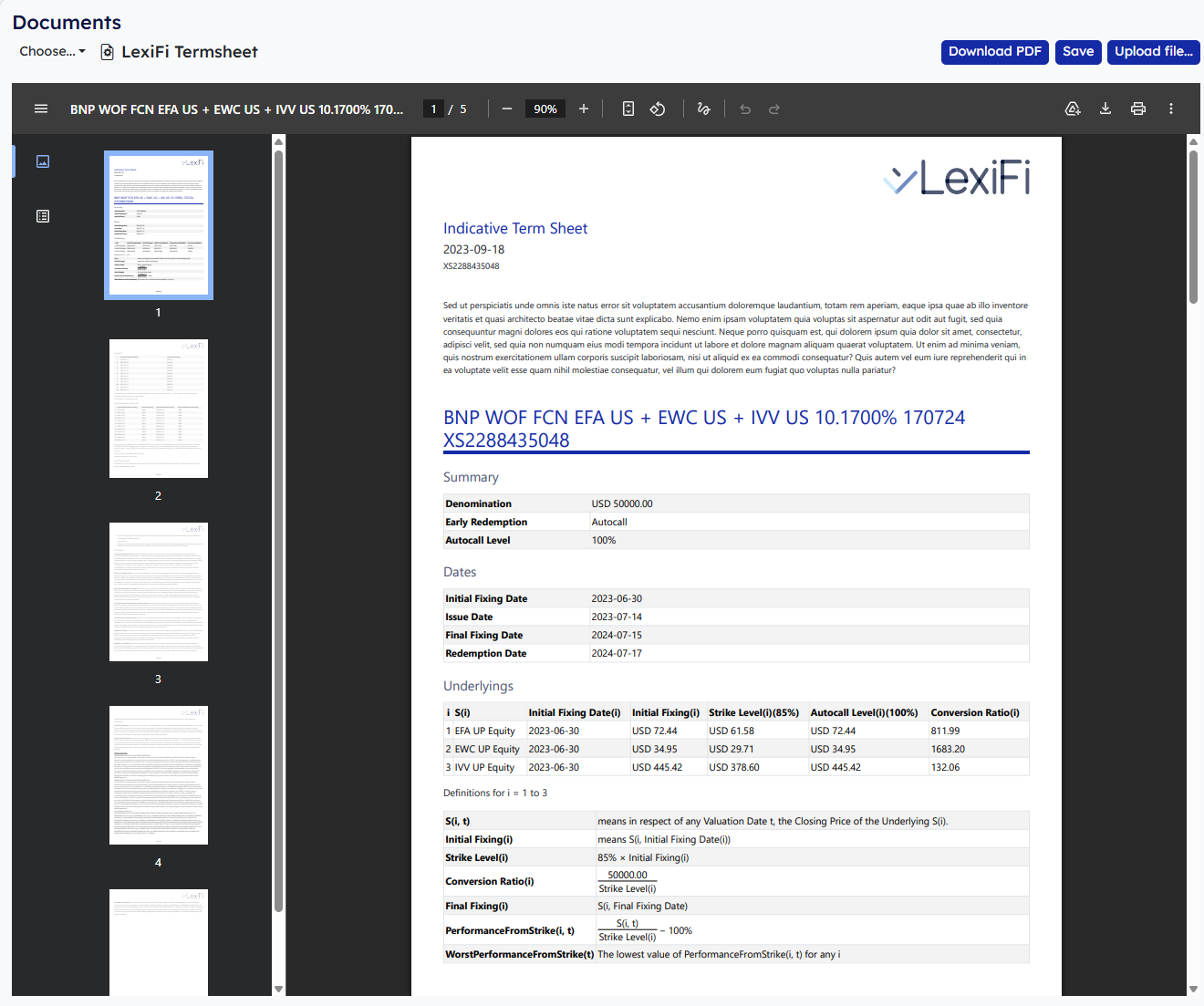Click the document scroll-down arrow

(x=1193, y=989)
